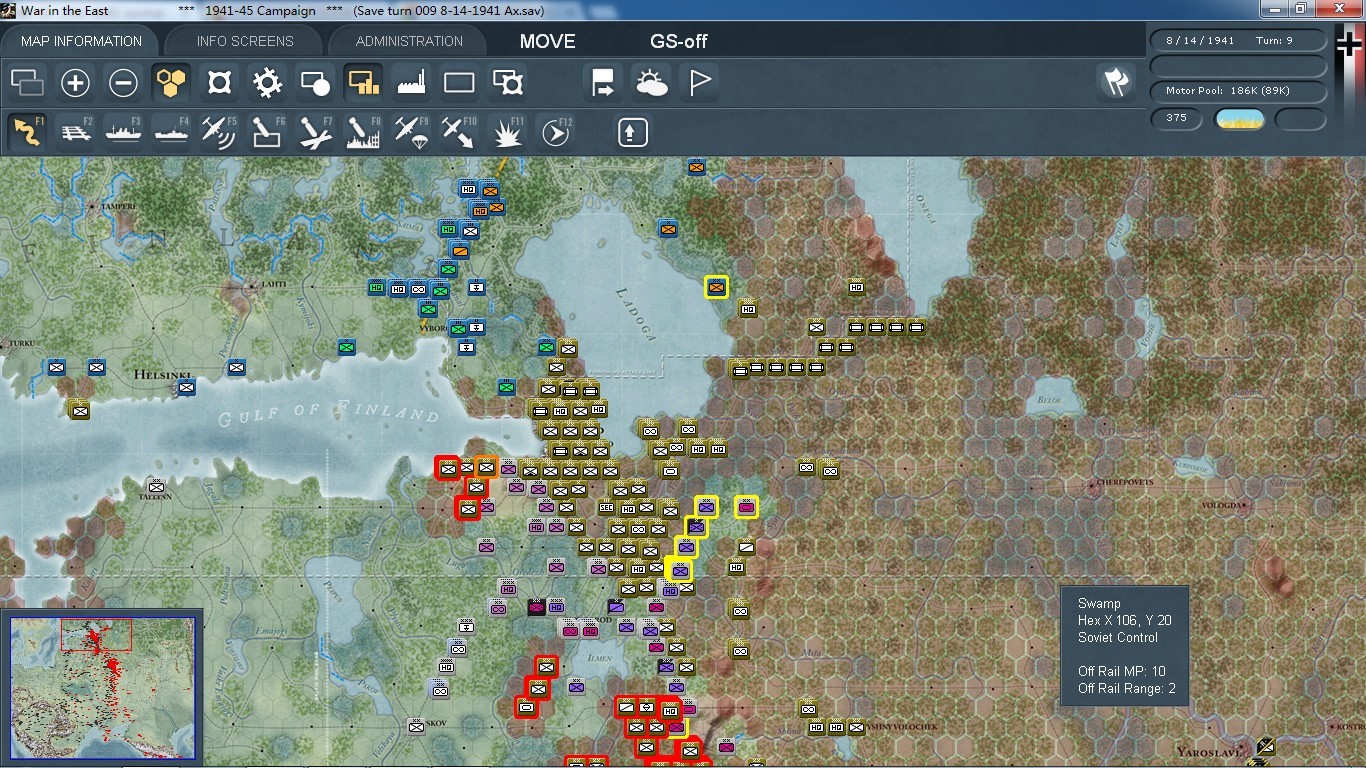Click the Gulf of Finland label
Image resolution: width=1366 pixels, height=768 pixels.
328,412
